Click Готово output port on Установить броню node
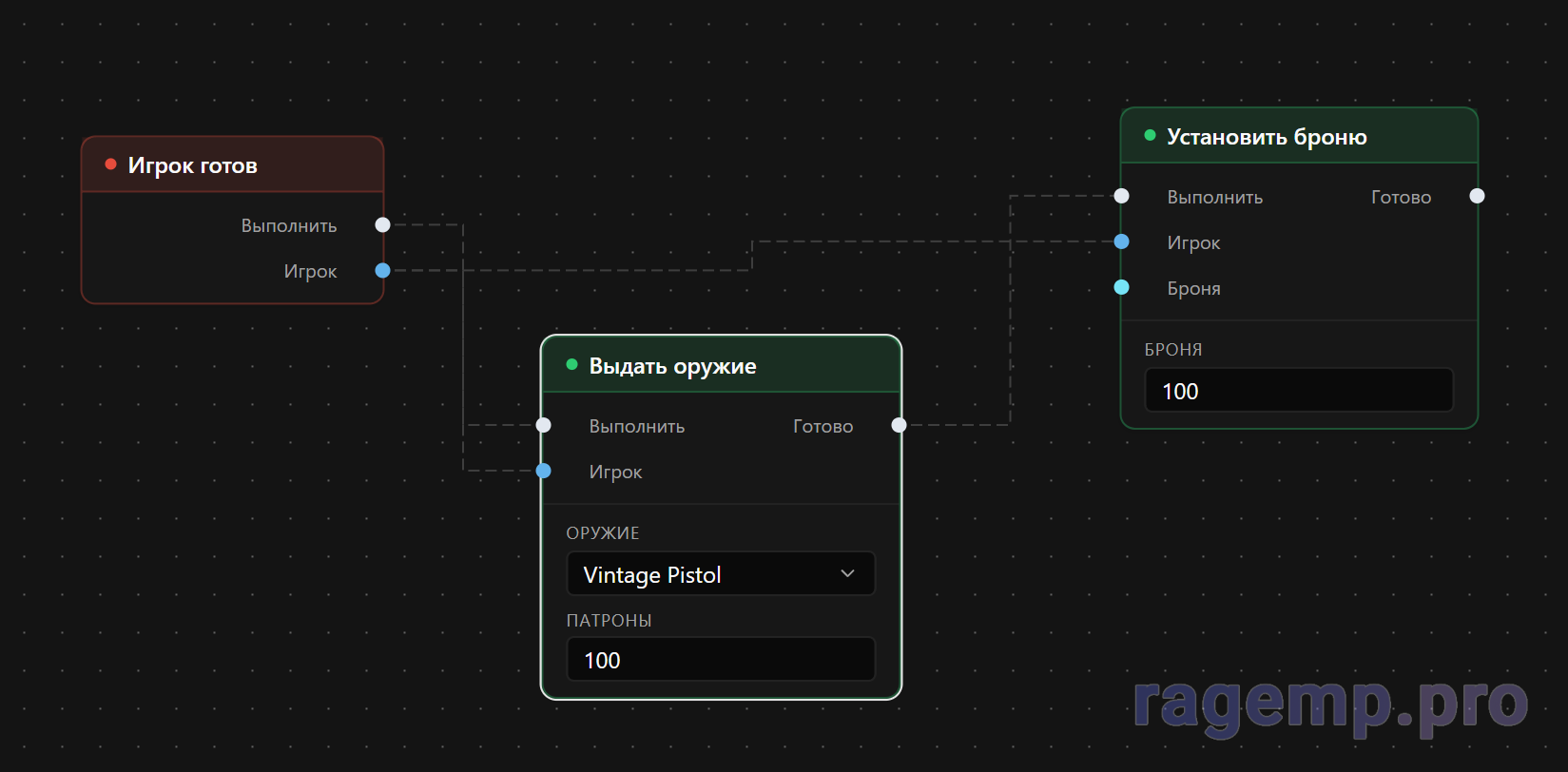 click(x=1477, y=196)
